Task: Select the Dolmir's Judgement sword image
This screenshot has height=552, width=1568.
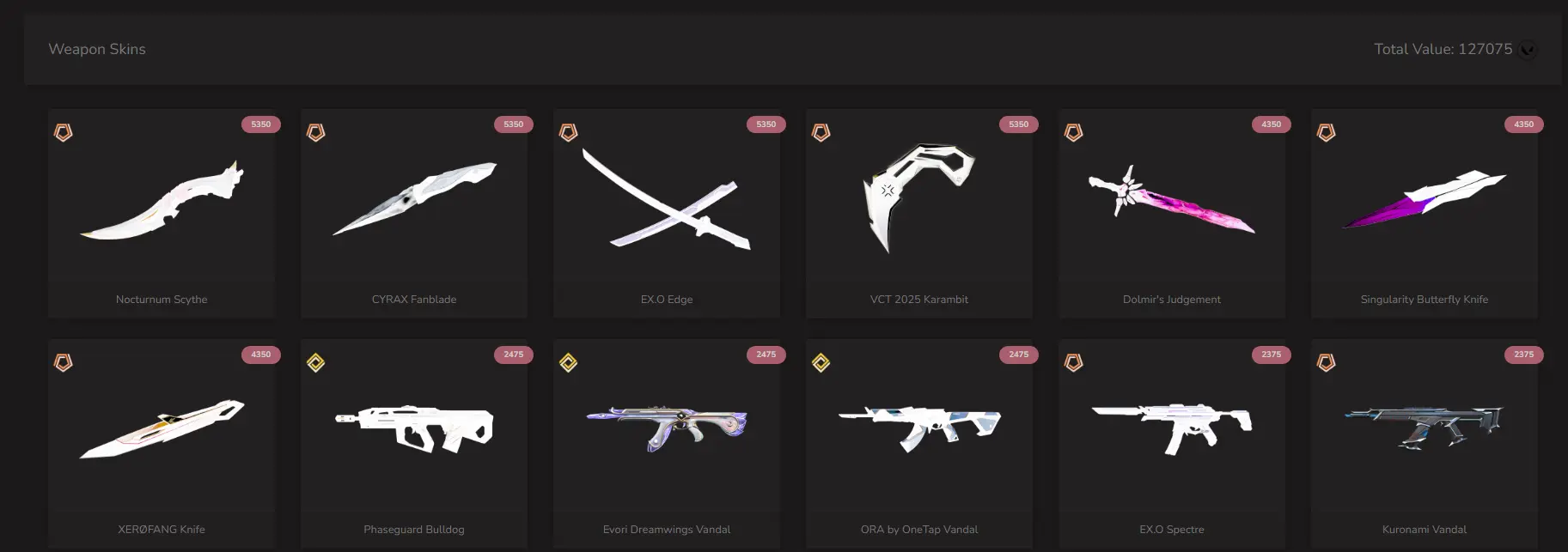Action: point(1172,201)
